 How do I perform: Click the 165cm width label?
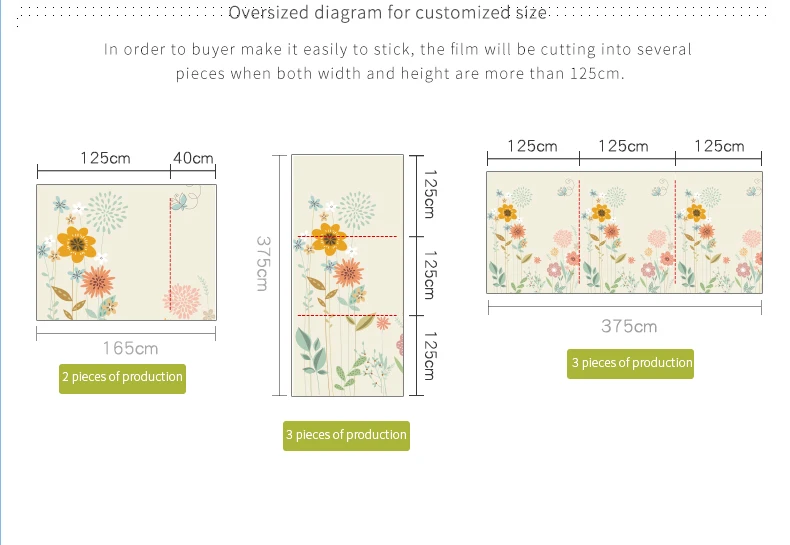[130, 349]
